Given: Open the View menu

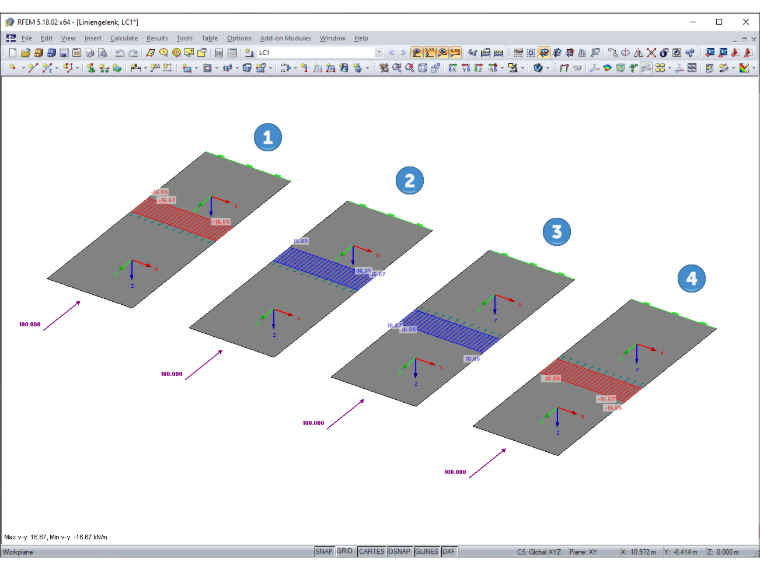Looking at the screenshot, I should (68, 38).
